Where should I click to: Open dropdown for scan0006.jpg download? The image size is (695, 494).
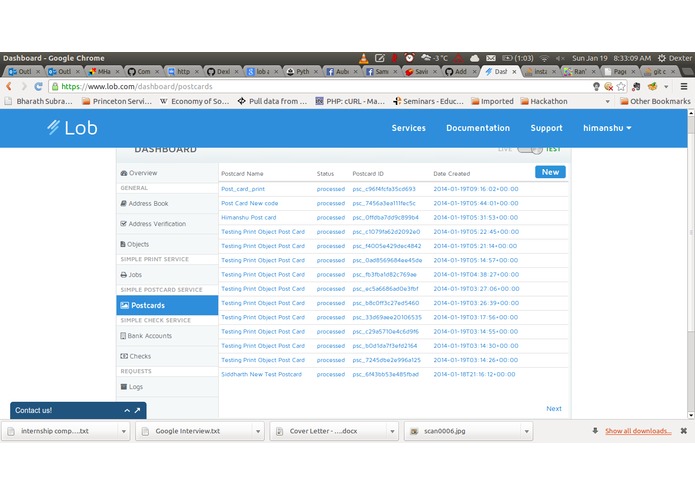point(527,431)
